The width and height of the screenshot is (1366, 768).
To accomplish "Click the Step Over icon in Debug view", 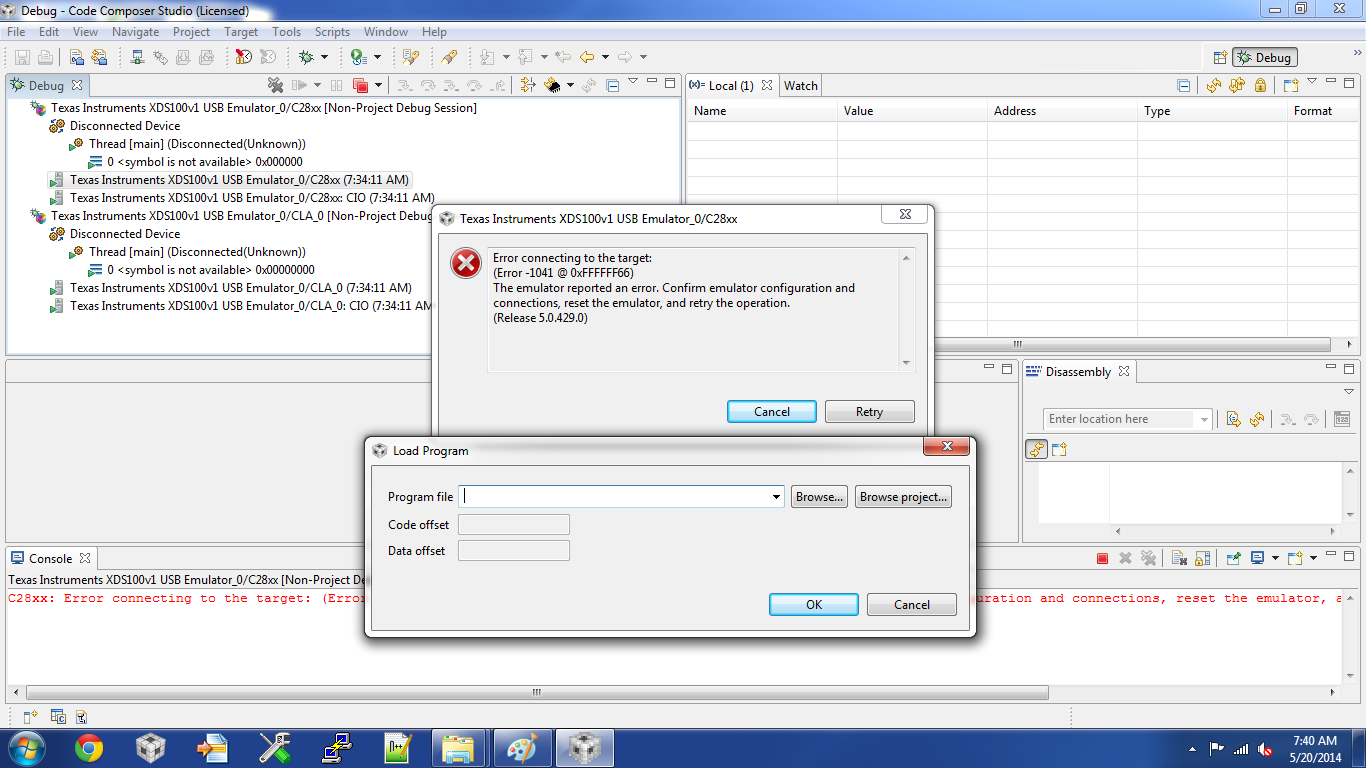I will [428, 86].
